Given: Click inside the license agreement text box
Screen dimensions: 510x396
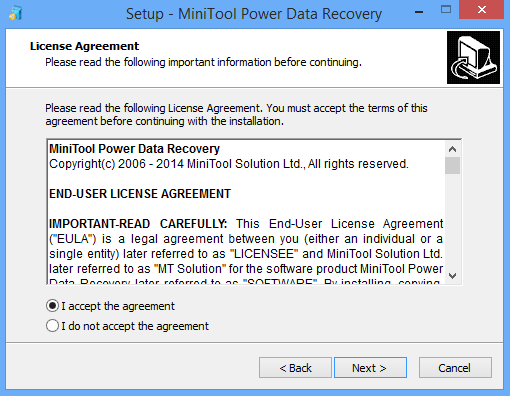Looking at the screenshot, I should click(x=246, y=212).
